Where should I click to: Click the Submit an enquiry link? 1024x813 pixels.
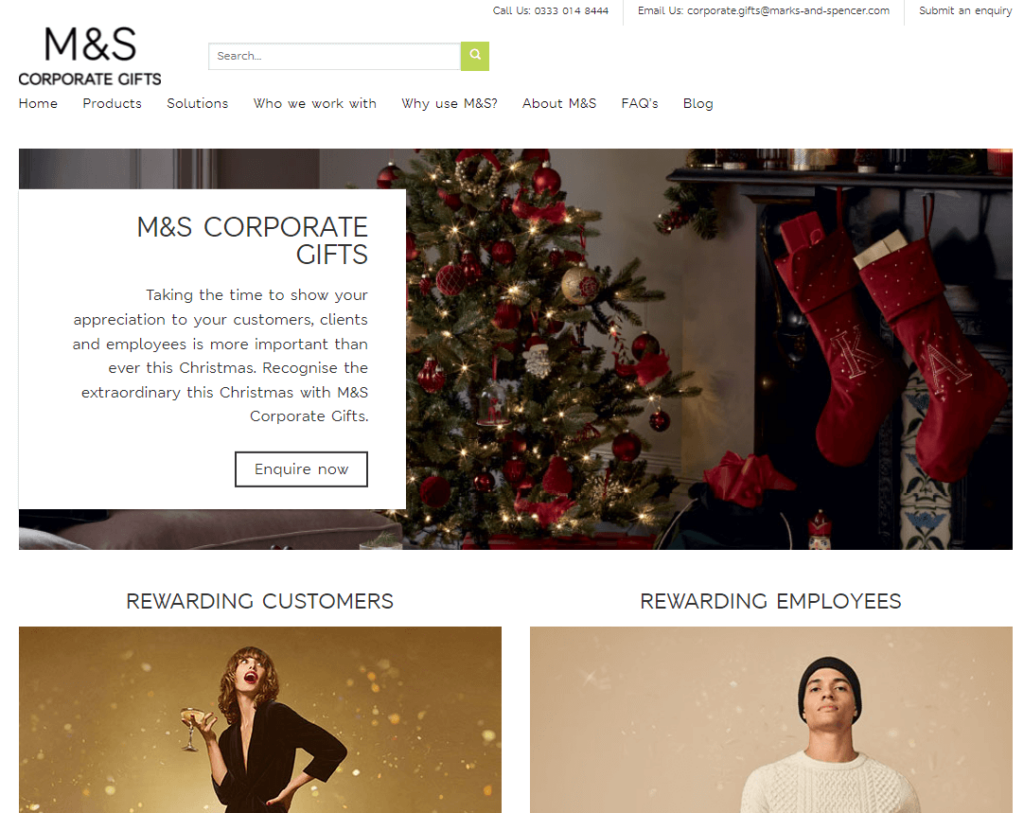(965, 10)
